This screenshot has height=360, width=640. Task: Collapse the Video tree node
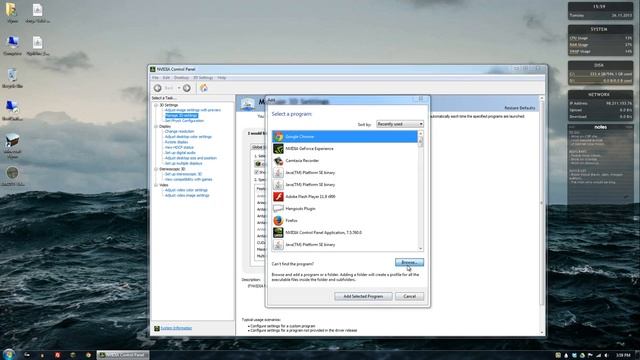(156, 185)
